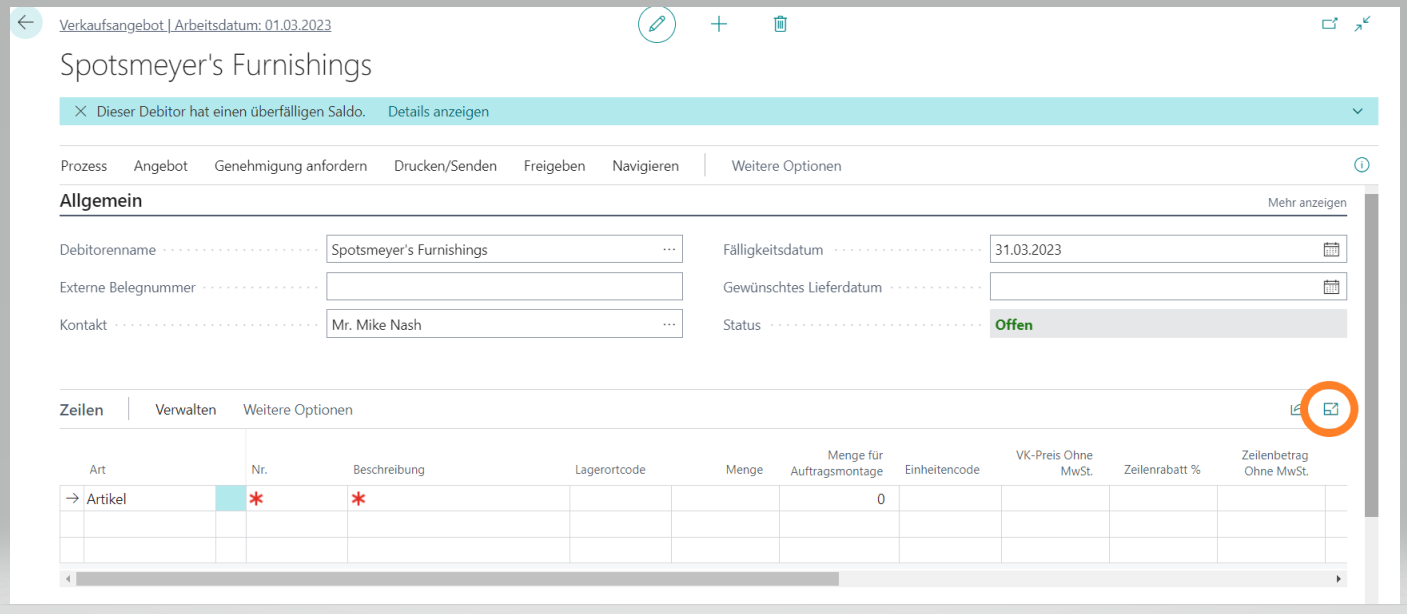Open the Angebot menu
This screenshot has height=614, width=1407.
point(161,166)
